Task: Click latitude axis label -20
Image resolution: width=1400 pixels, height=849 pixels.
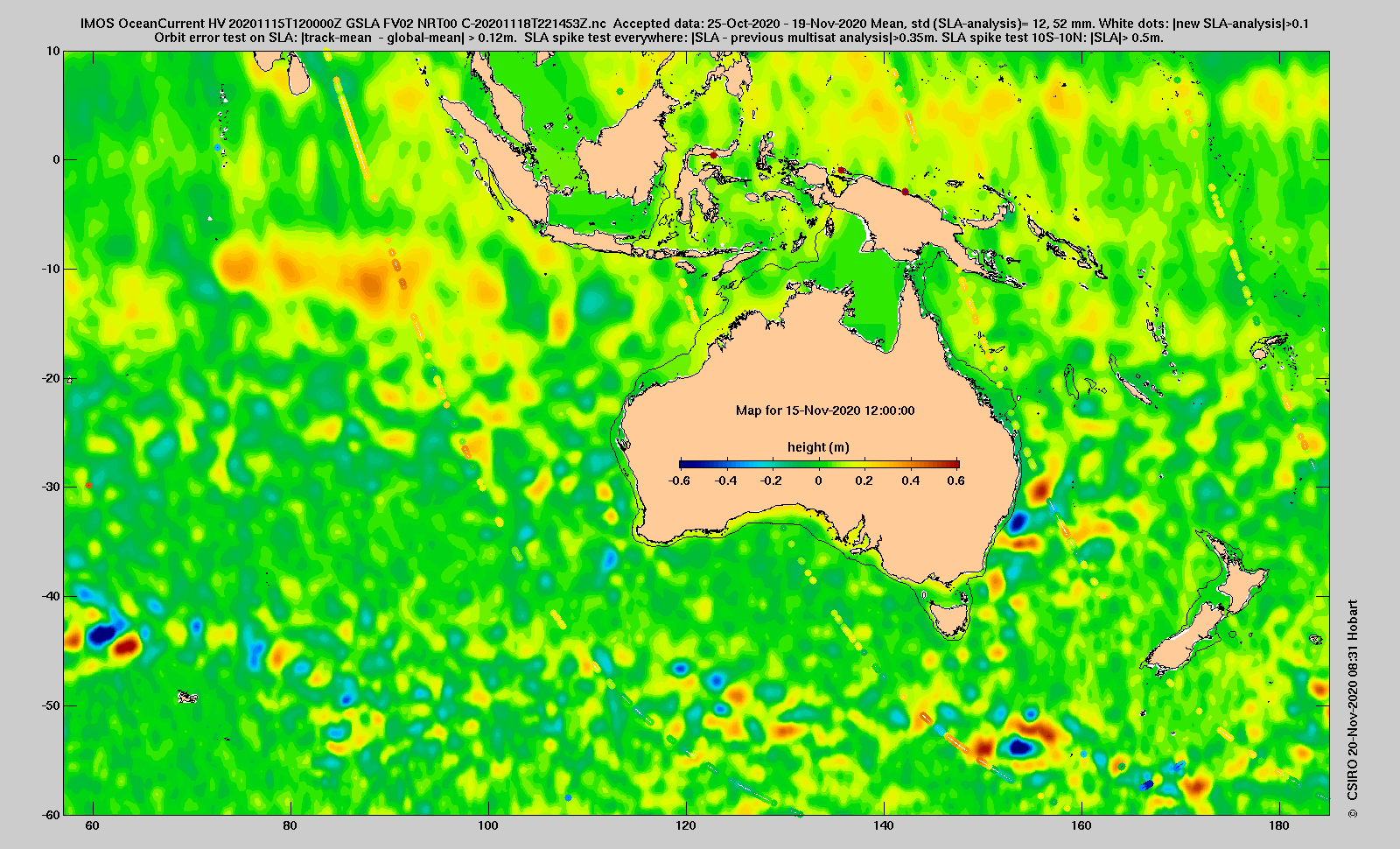Action: click(50, 378)
